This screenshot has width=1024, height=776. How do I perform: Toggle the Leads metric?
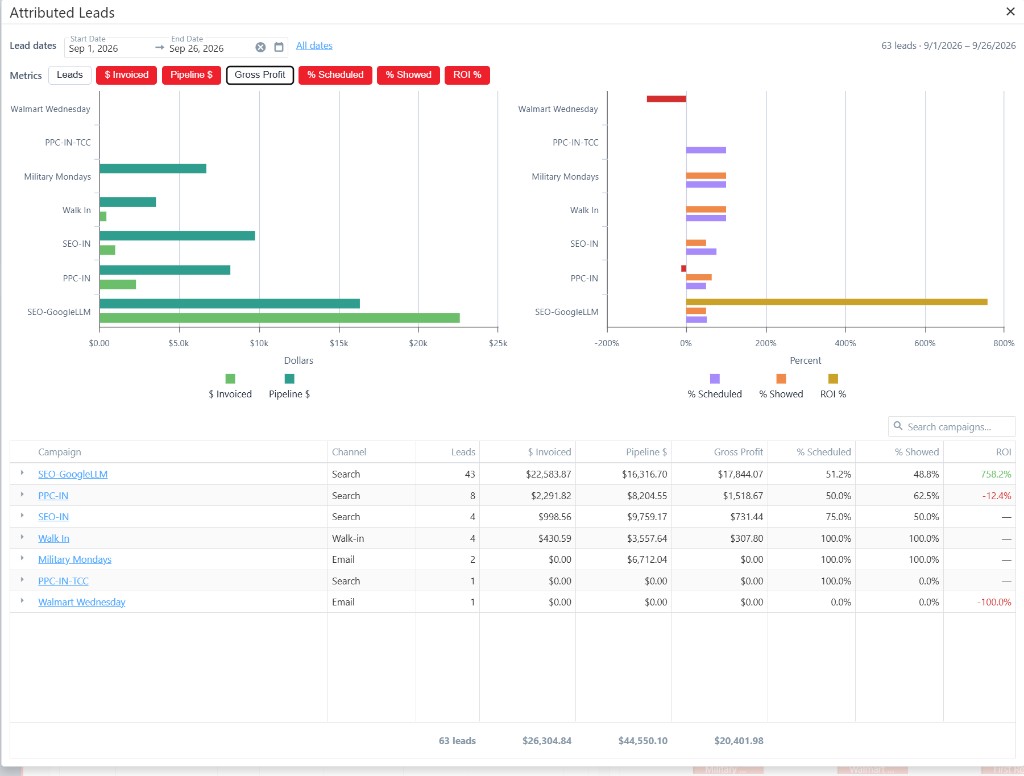pyautogui.click(x=70, y=75)
